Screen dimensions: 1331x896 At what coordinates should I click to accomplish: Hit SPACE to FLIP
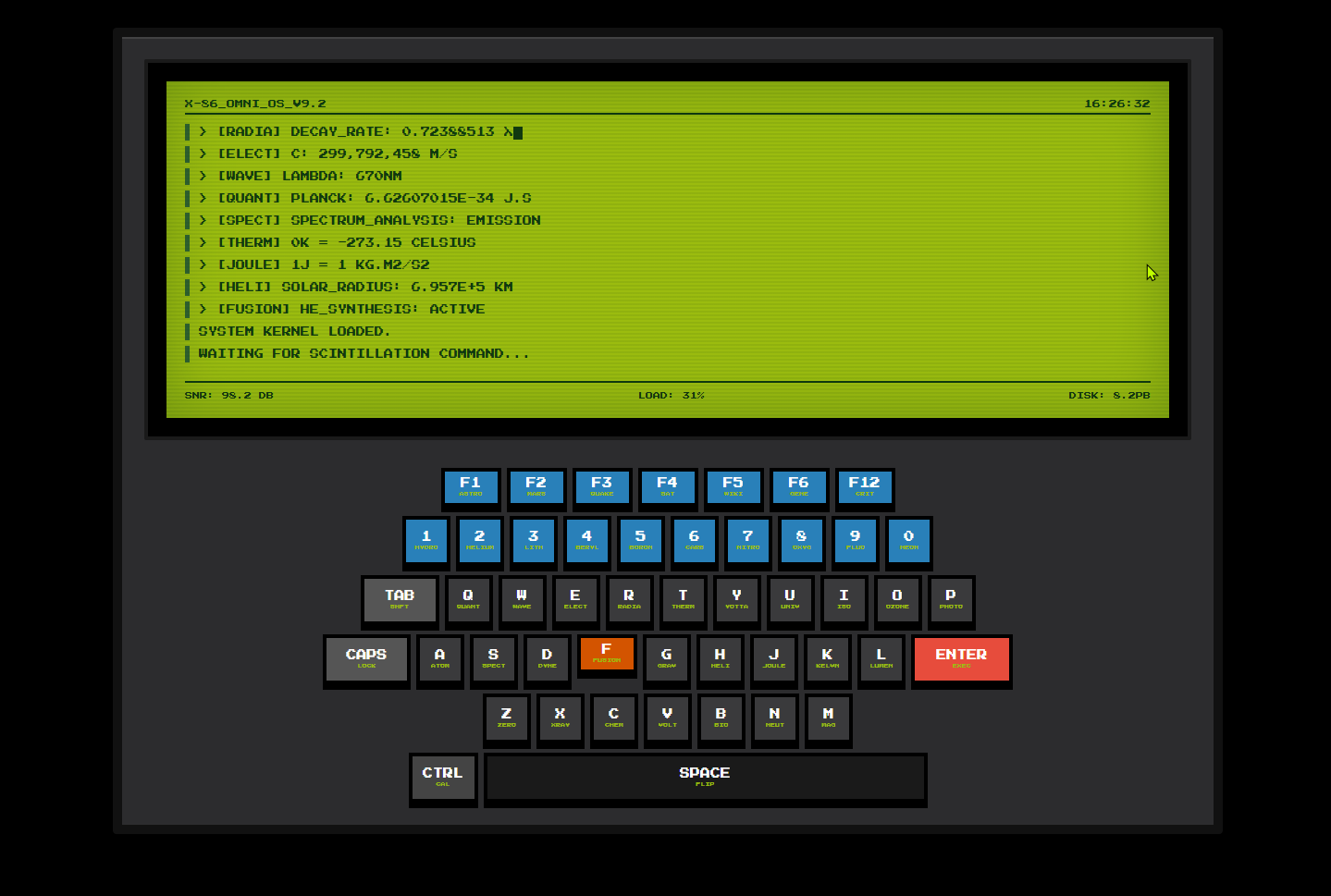click(705, 778)
